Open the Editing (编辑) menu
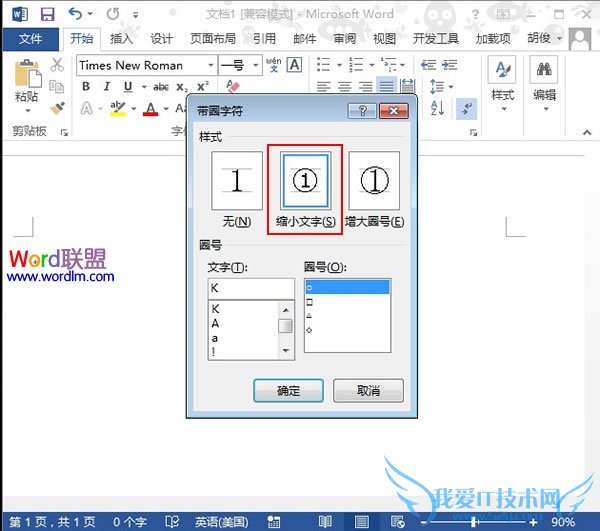 [x=545, y=85]
